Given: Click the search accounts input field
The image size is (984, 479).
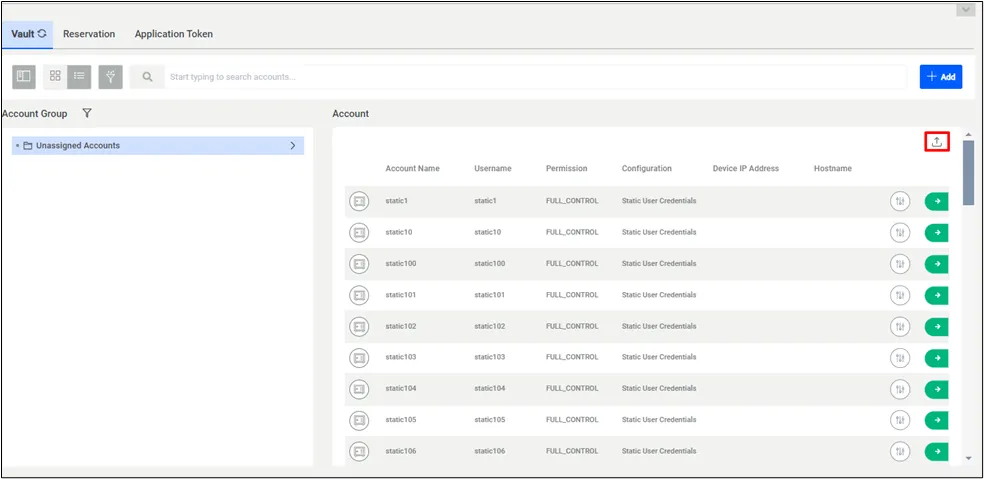Looking at the screenshot, I should tap(537, 77).
